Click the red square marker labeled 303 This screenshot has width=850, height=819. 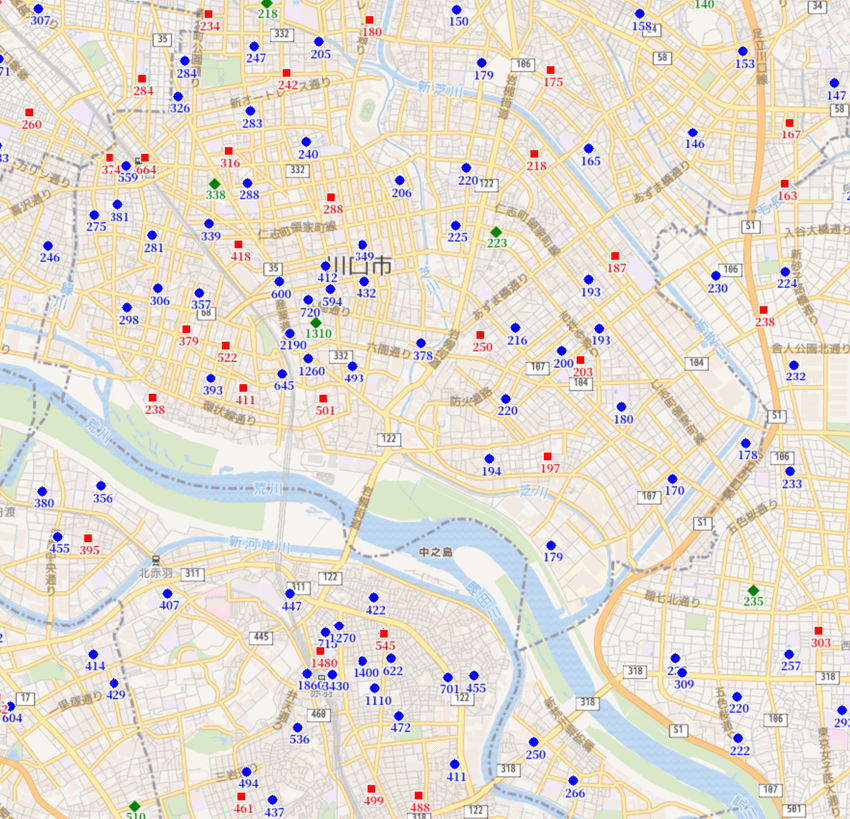(818, 631)
